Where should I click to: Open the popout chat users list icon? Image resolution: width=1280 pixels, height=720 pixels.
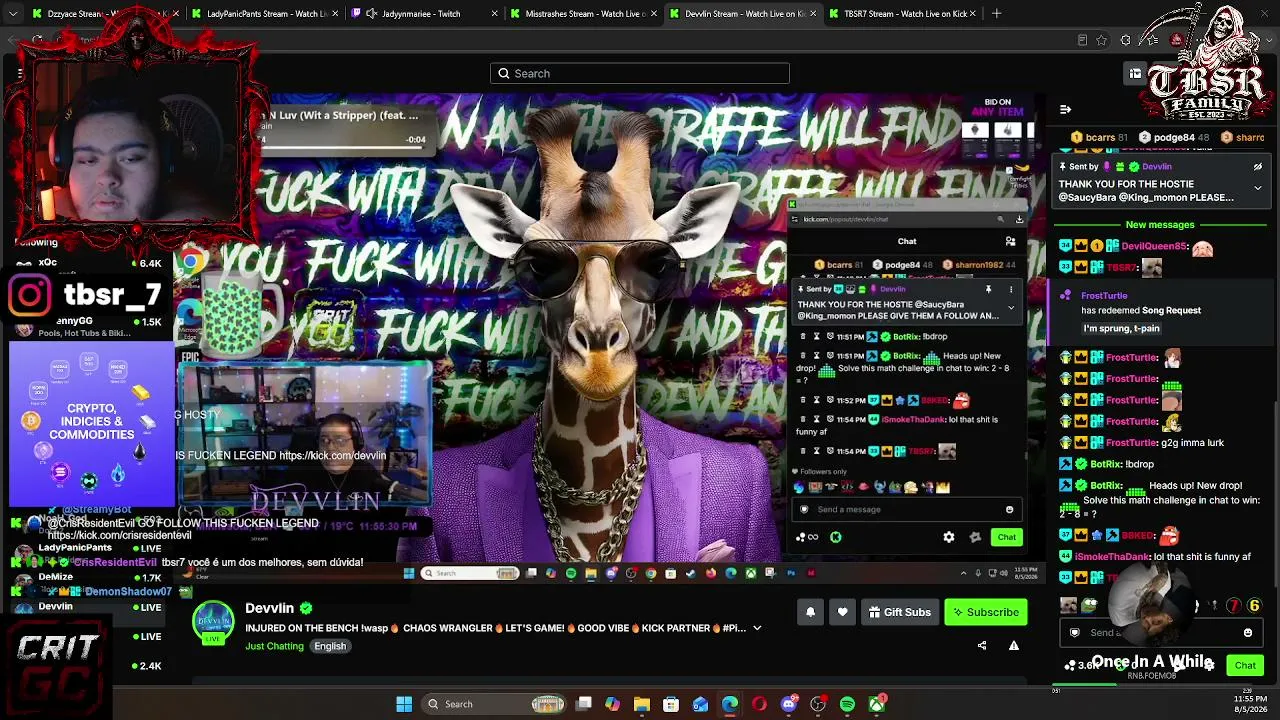(x=1011, y=241)
